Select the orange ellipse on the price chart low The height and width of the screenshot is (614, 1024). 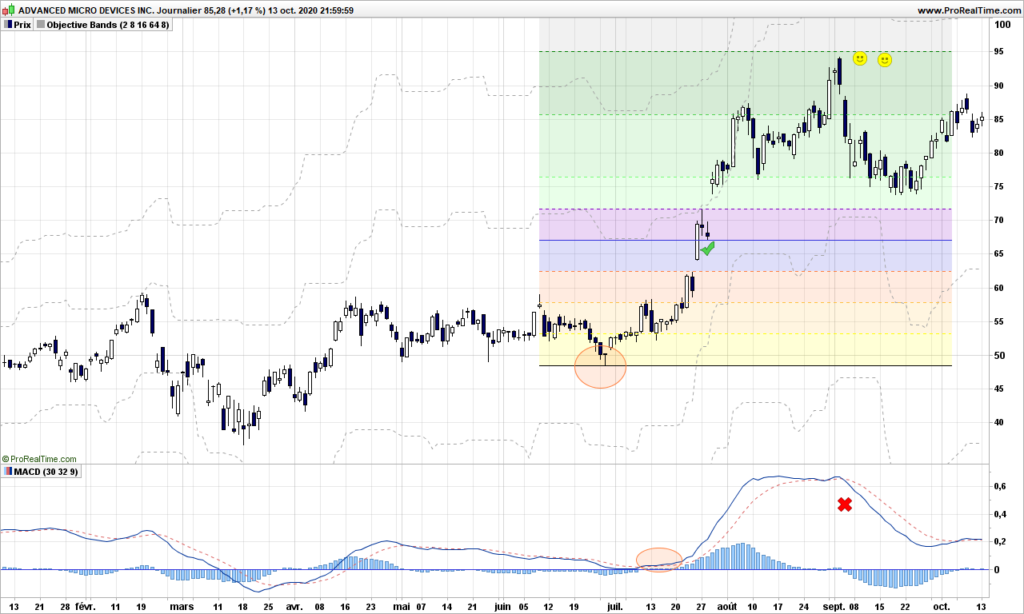click(x=600, y=366)
